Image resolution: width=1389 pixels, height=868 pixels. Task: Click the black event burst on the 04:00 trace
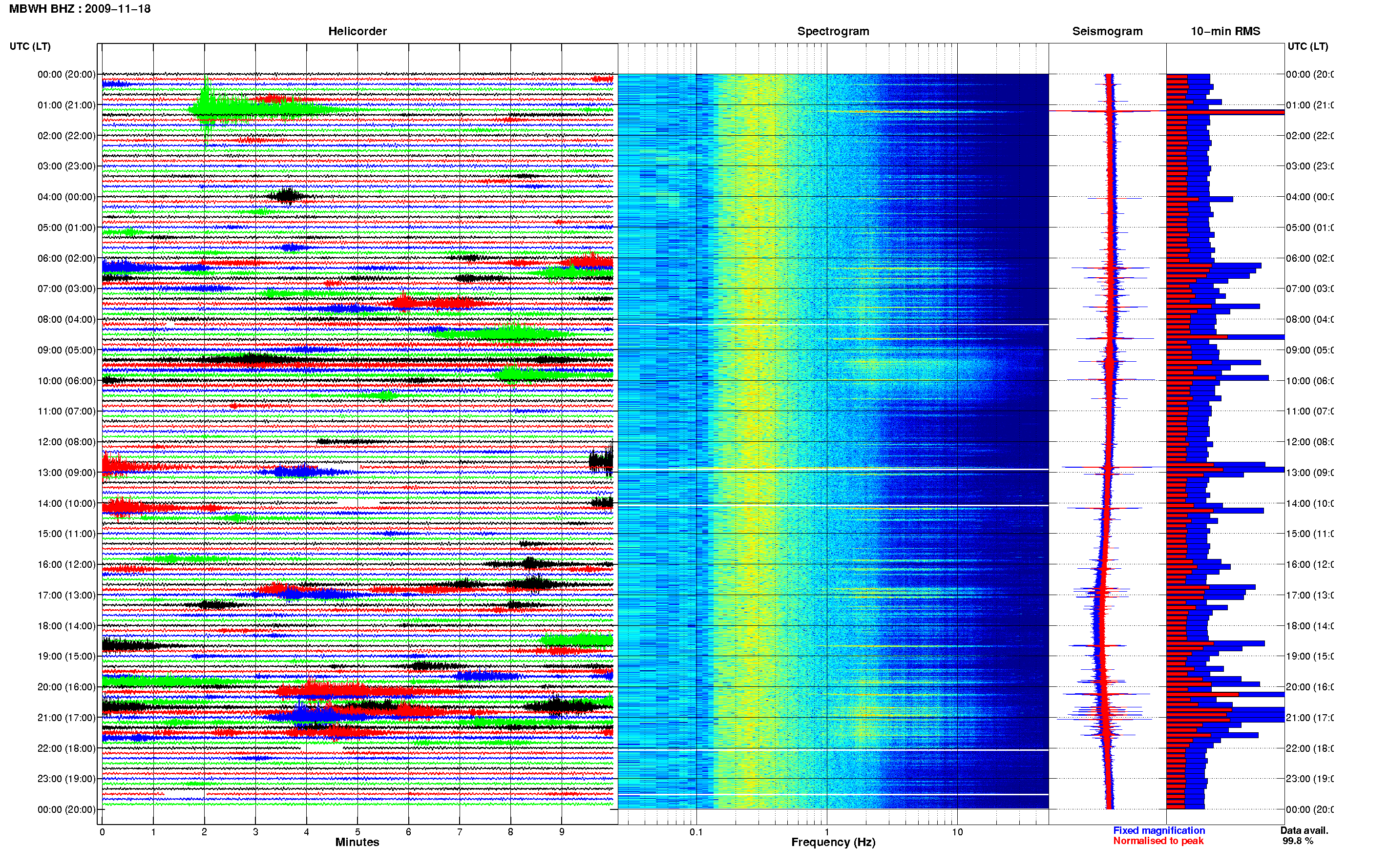click(287, 196)
